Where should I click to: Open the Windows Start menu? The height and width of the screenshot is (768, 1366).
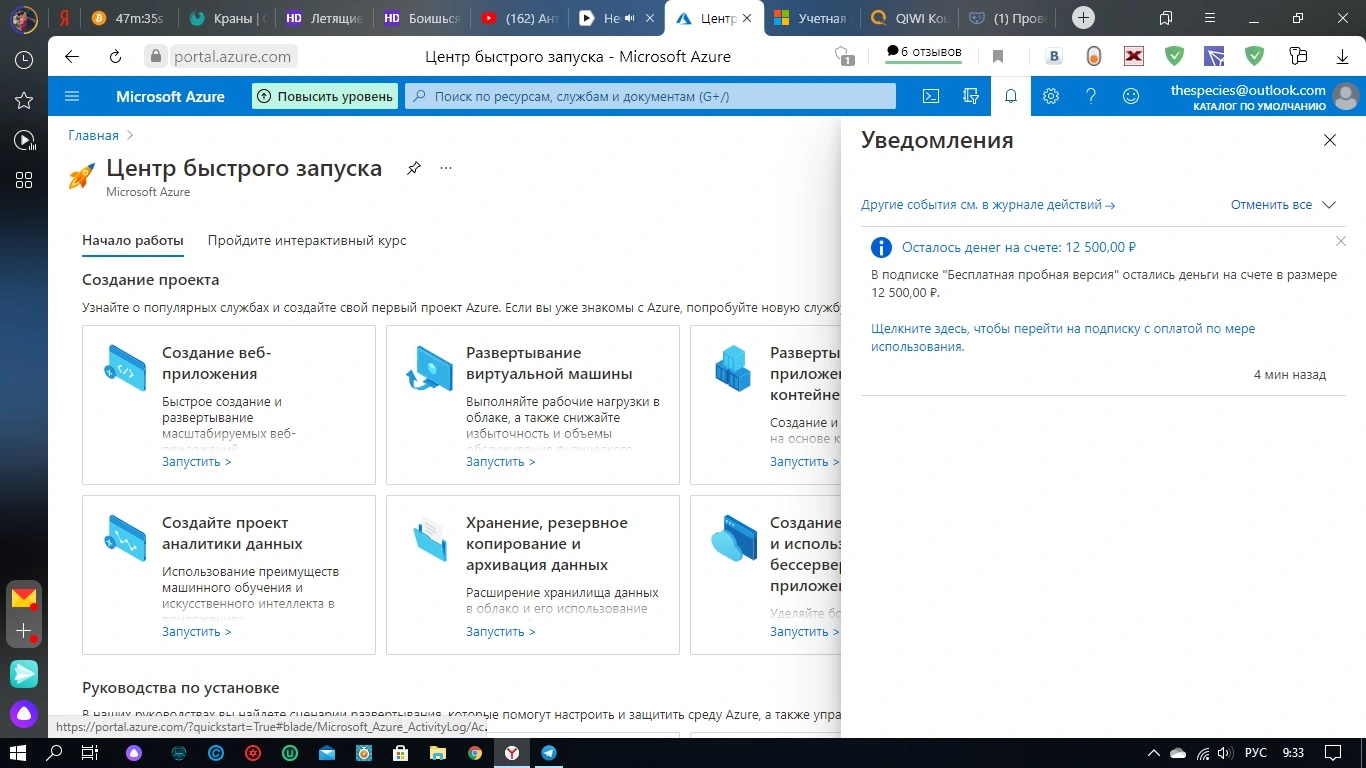[x=18, y=753]
